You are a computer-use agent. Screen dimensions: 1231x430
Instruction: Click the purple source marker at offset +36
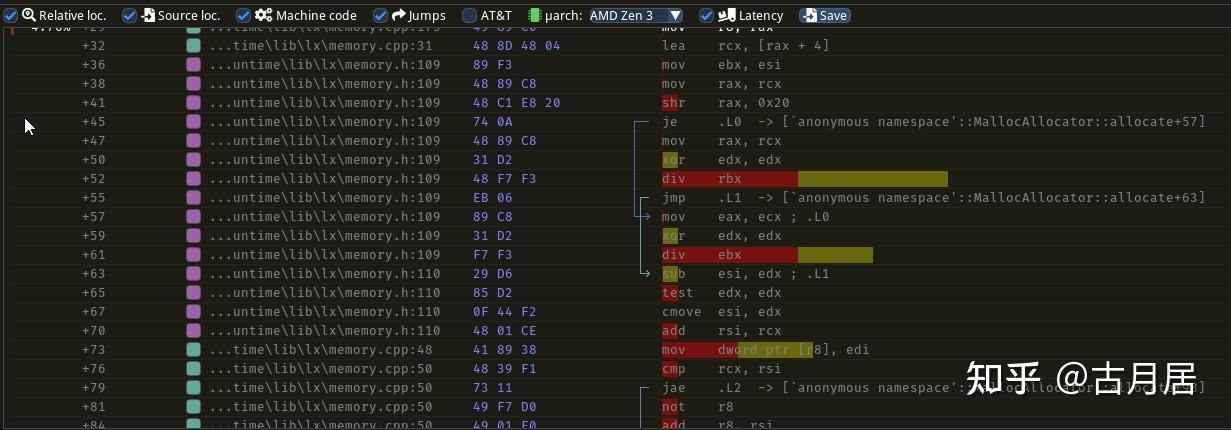193,64
